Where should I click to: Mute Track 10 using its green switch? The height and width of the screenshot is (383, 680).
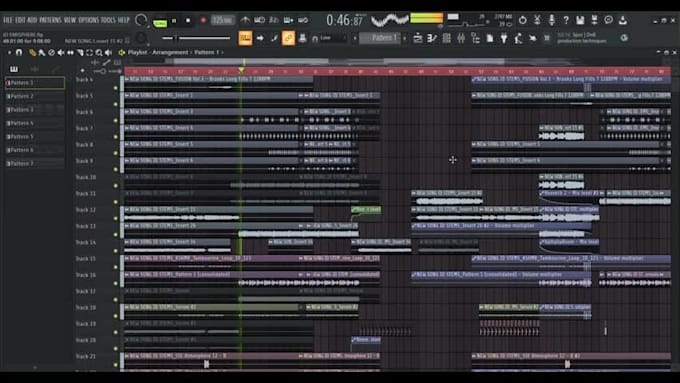point(115,186)
